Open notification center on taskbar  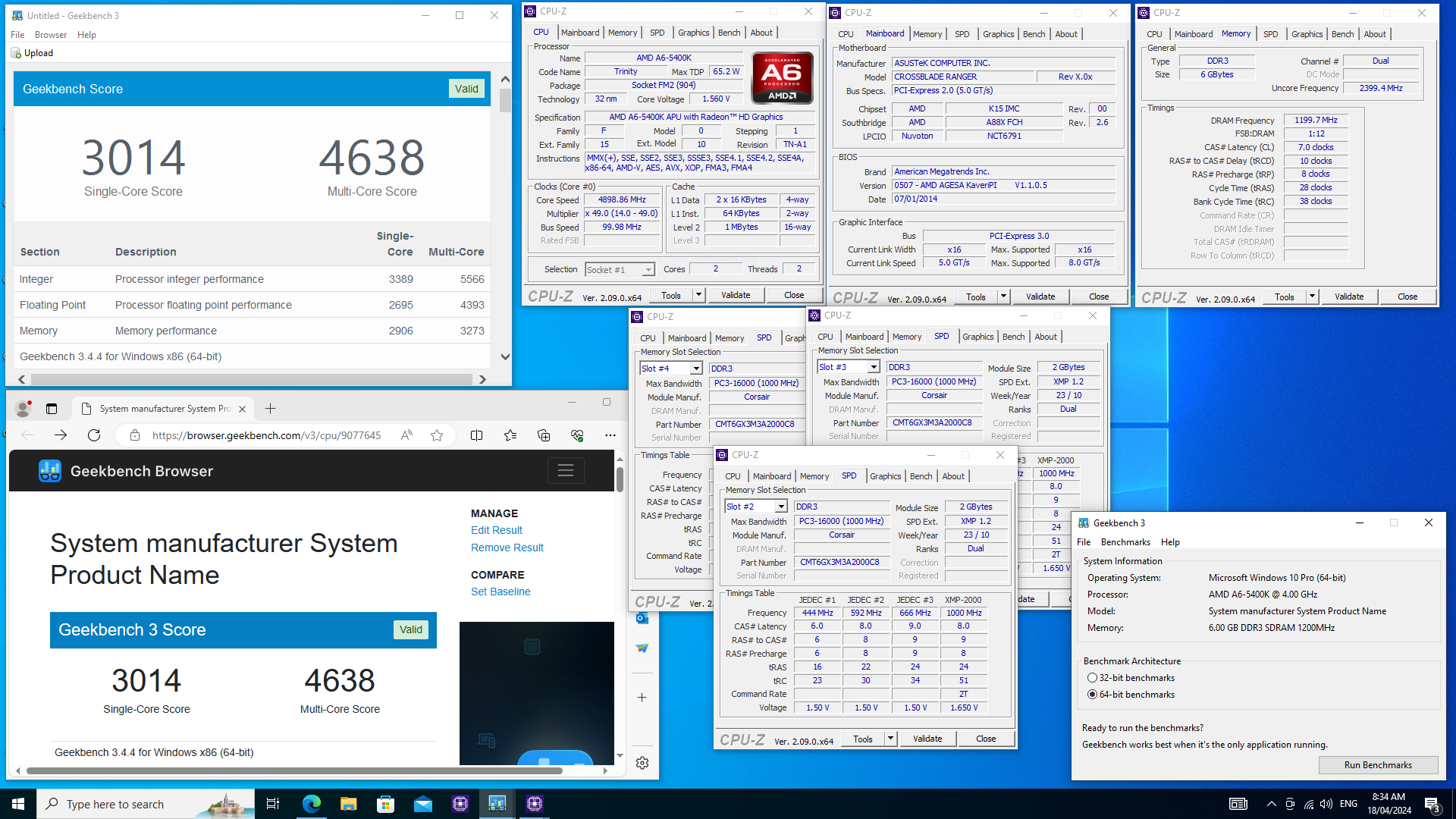pos(1432,804)
